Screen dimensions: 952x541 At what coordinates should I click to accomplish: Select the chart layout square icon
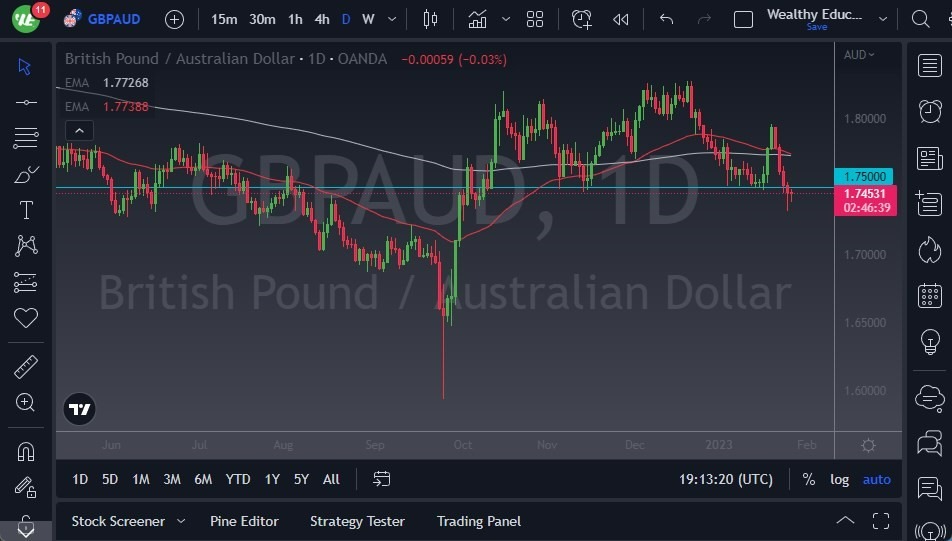[743, 19]
